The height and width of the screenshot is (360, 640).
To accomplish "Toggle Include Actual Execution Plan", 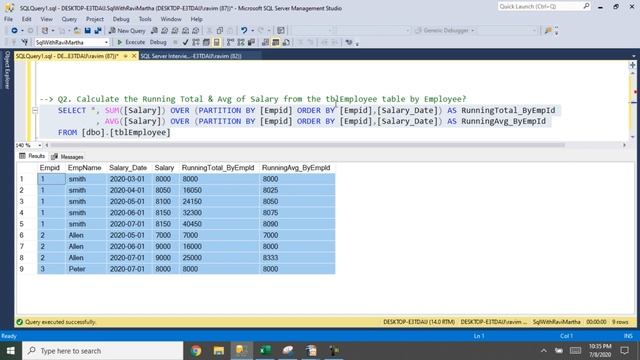I will click(231, 42).
